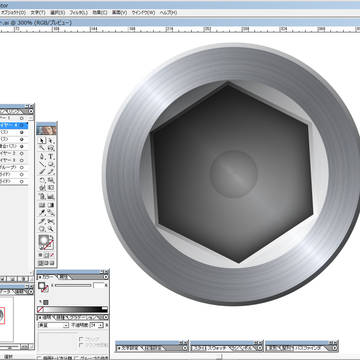
Task: Click the K slider in Color panel
Action: click(73, 286)
